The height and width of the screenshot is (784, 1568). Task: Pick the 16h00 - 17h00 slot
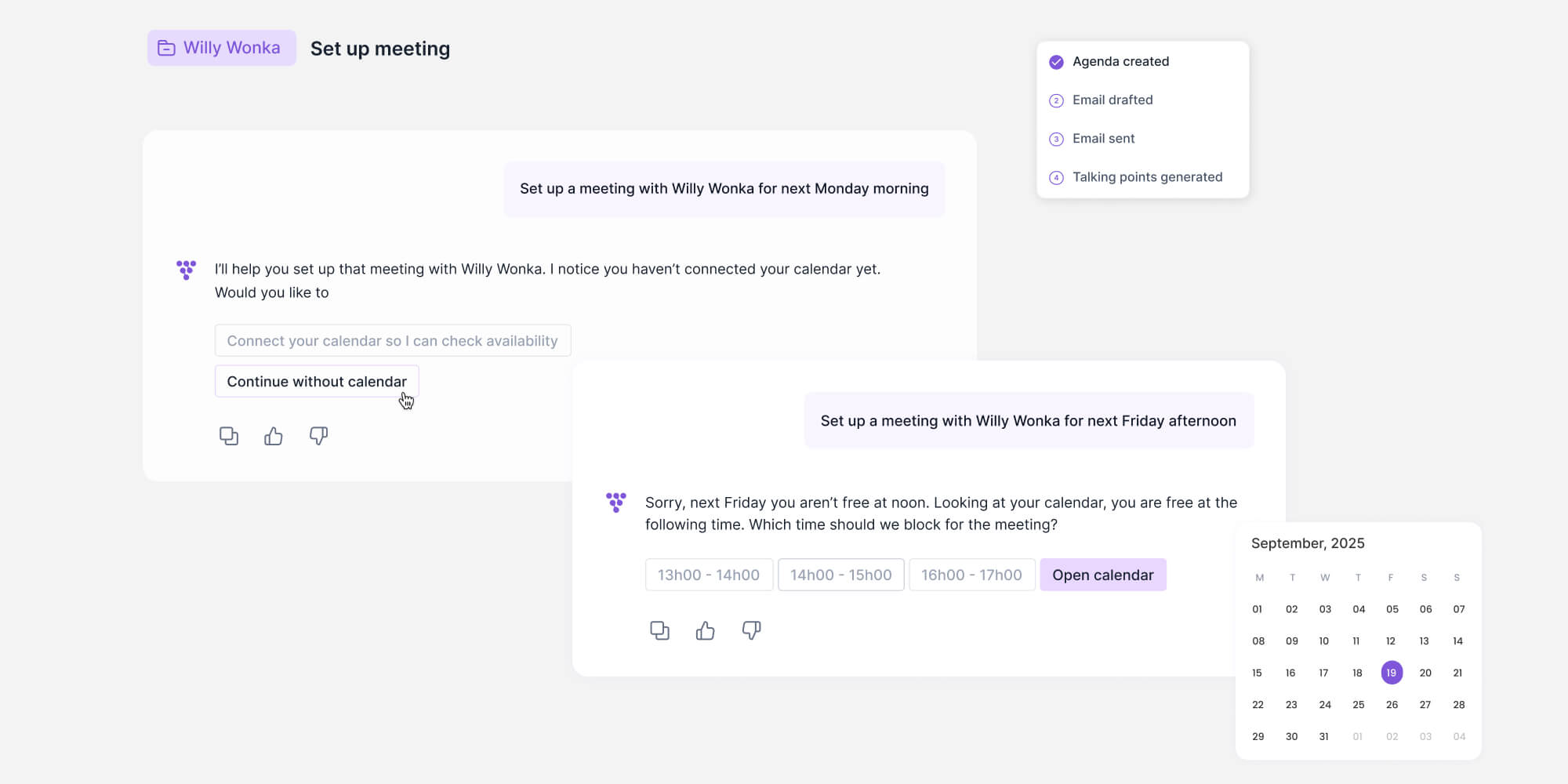[x=972, y=575]
